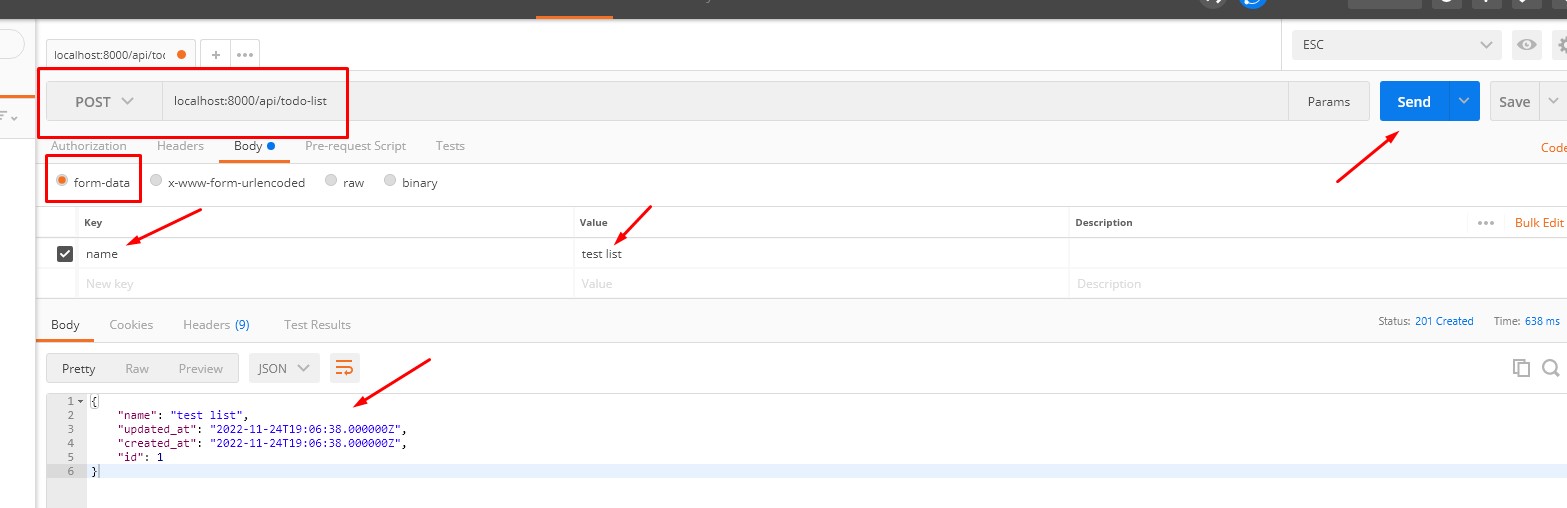This screenshot has width=1567, height=508.
Task: Copy response using the clipboard icon
Action: [x=1521, y=368]
